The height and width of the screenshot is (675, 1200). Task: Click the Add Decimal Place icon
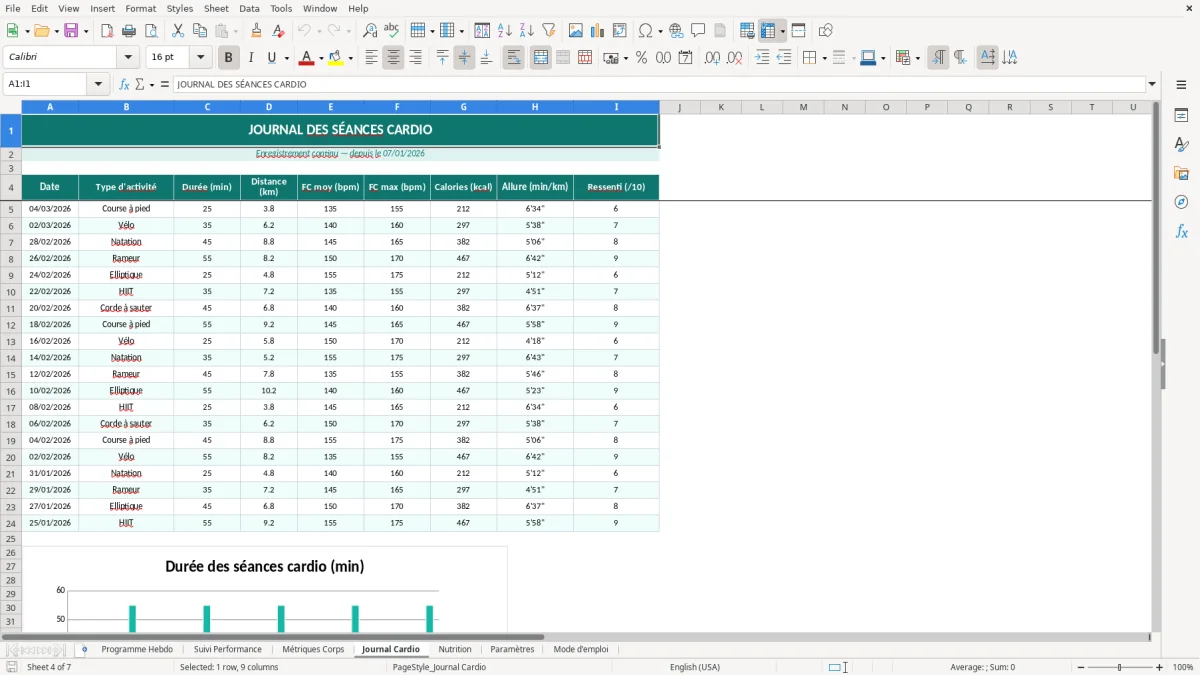click(713, 58)
